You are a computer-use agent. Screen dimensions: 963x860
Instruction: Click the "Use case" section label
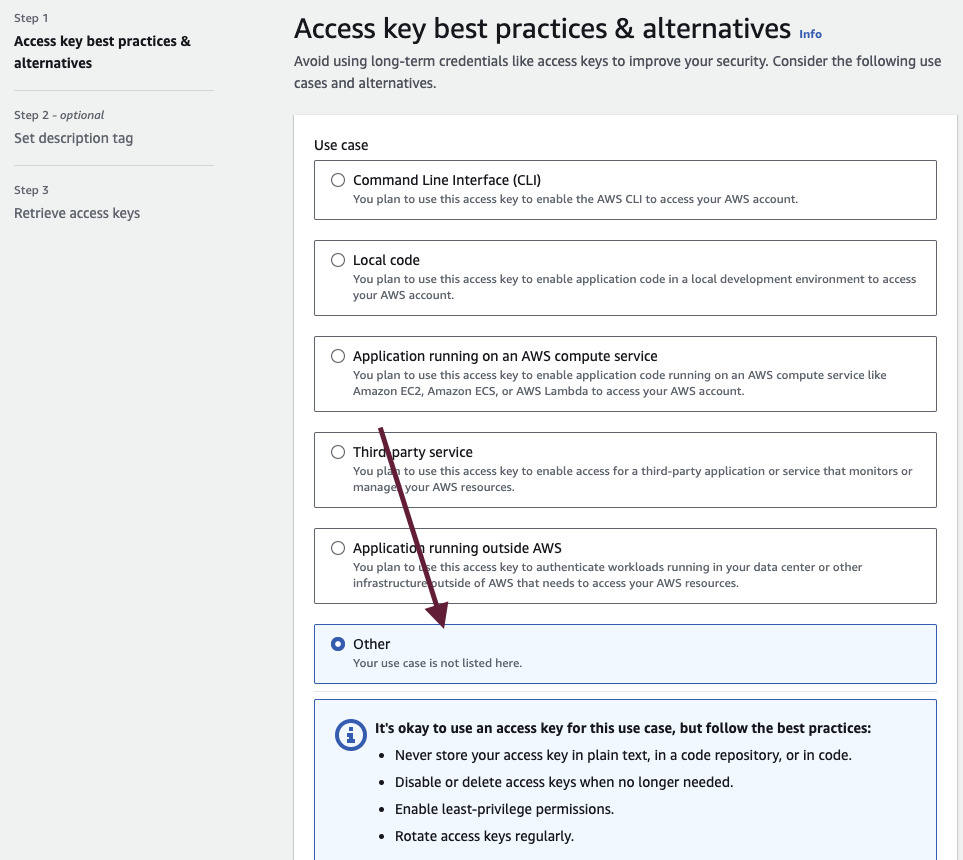[341, 145]
